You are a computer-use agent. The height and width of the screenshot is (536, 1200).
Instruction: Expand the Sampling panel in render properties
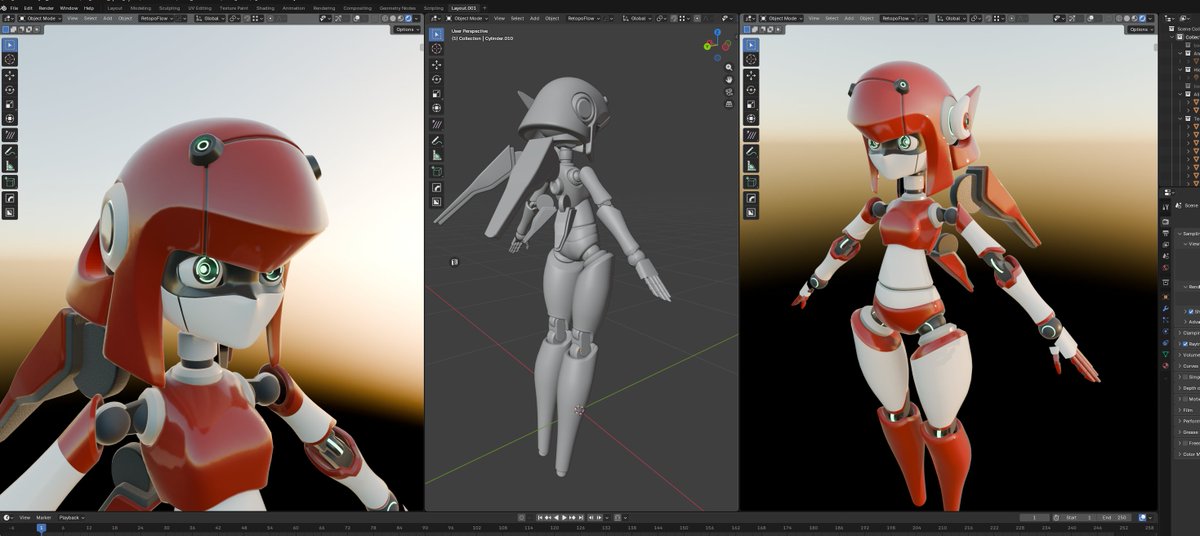(x=1187, y=234)
